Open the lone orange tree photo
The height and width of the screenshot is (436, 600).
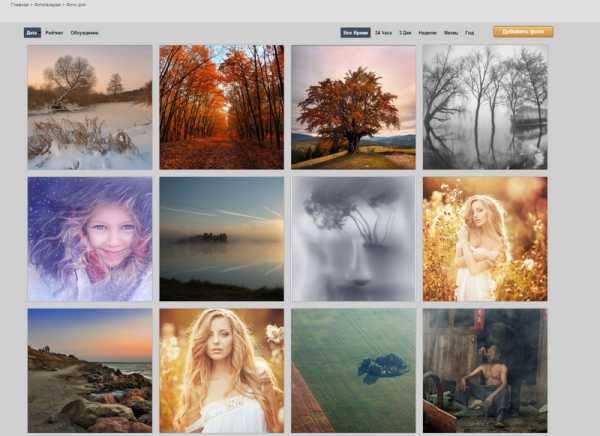point(353,107)
